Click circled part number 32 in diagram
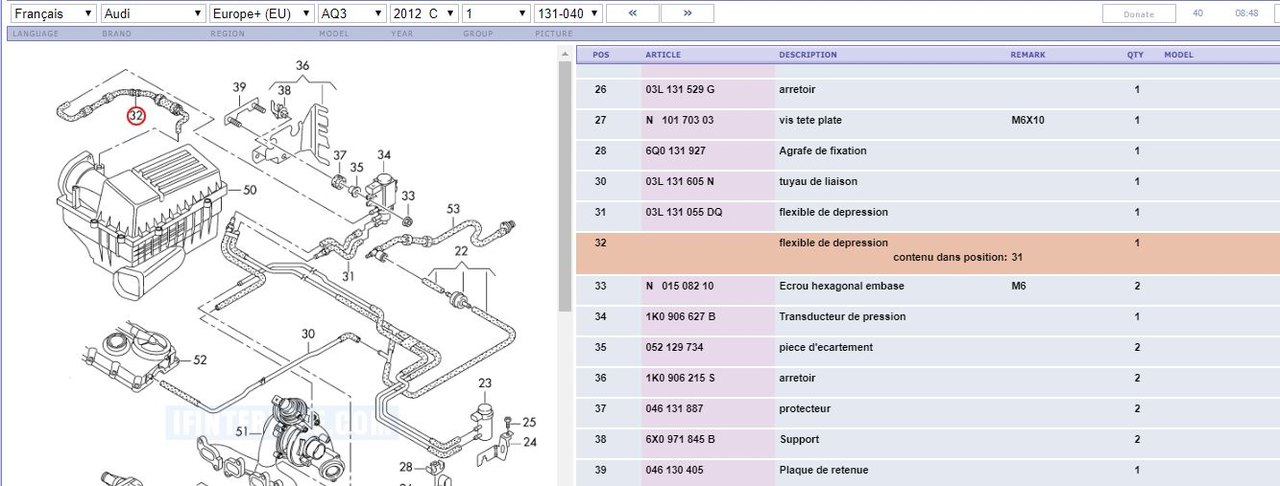The image size is (1280, 486). coord(136,115)
